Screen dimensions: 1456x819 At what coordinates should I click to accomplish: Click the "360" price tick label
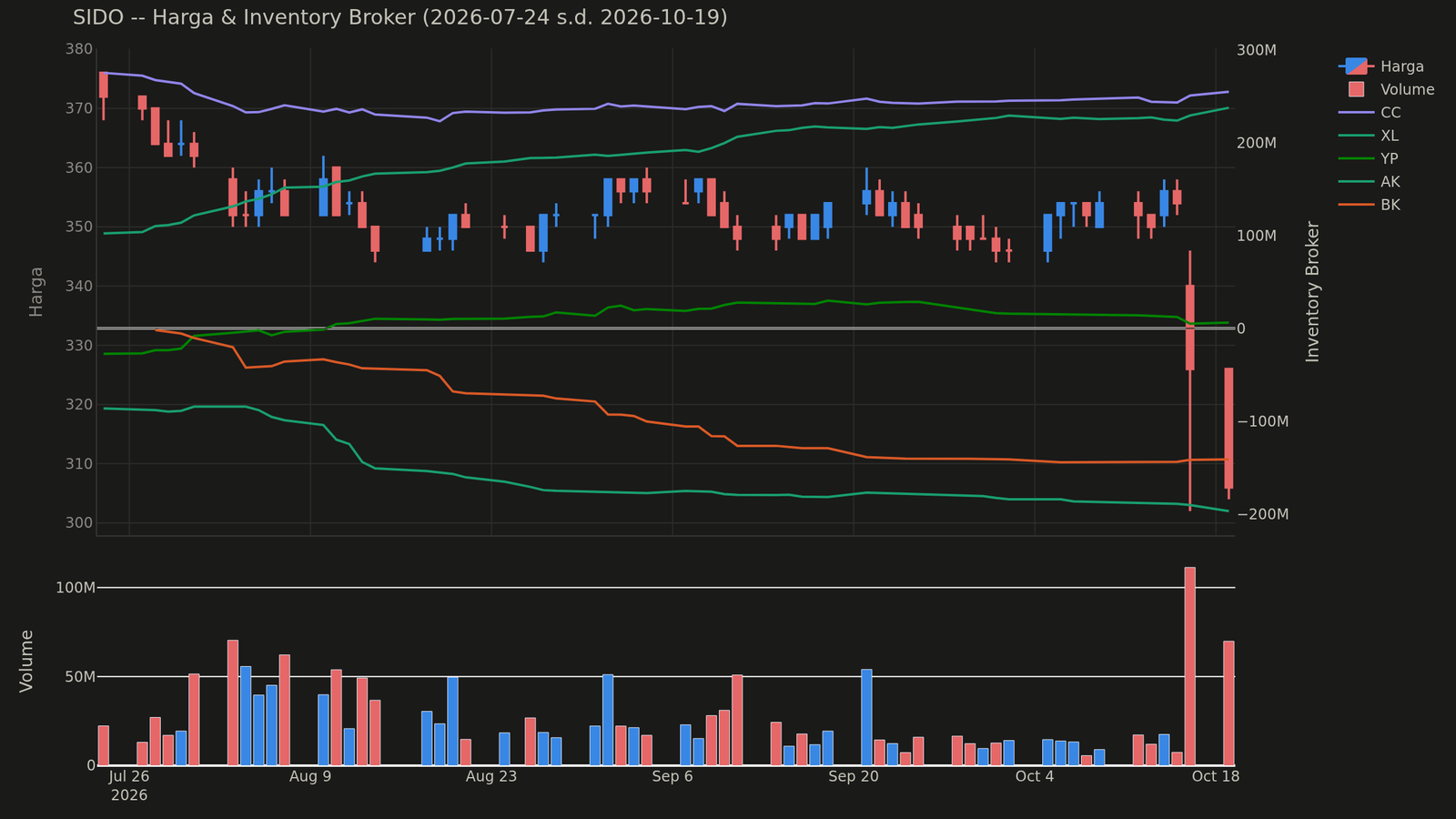tap(79, 167)
